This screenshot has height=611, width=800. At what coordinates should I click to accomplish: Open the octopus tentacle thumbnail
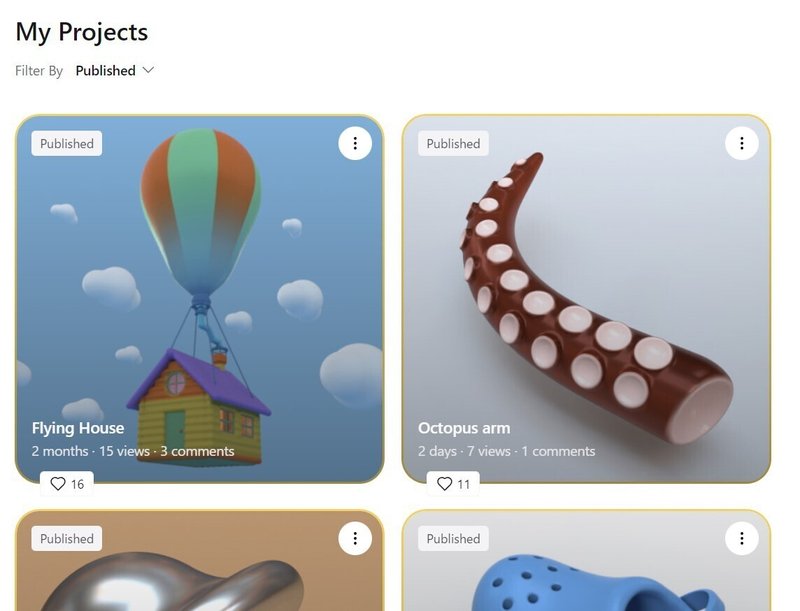(x=586, y=298)
